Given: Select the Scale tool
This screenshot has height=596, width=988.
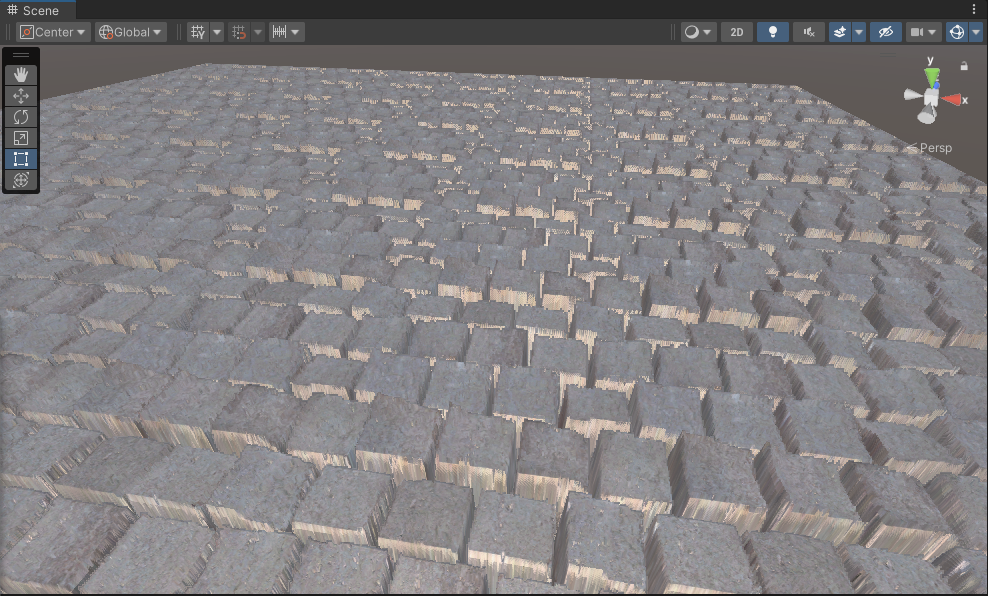Looking at the screenshot, I should coord(21,138).
